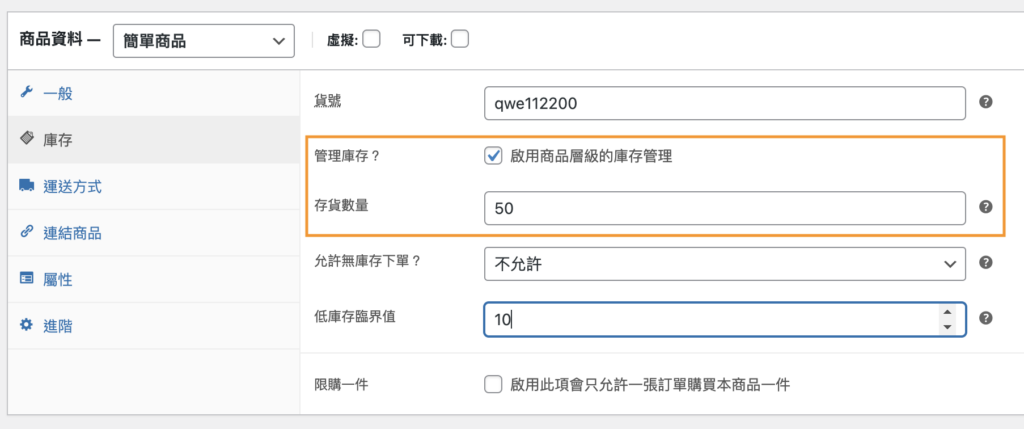Uncheck 啟用商品層級的庫存管理 checkbox
This screenshot has height=429, width=1024.
(x=493, y=157)
